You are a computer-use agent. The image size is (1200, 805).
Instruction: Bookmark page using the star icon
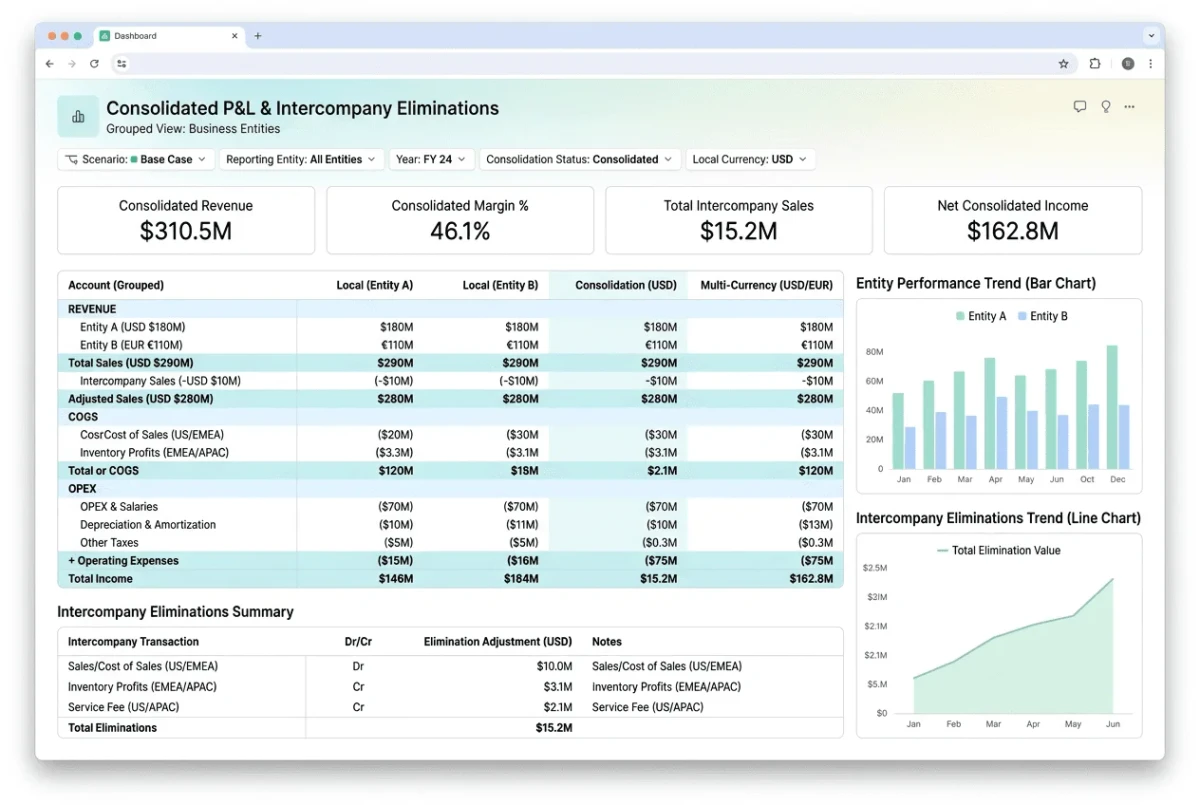click(1063, 63)
